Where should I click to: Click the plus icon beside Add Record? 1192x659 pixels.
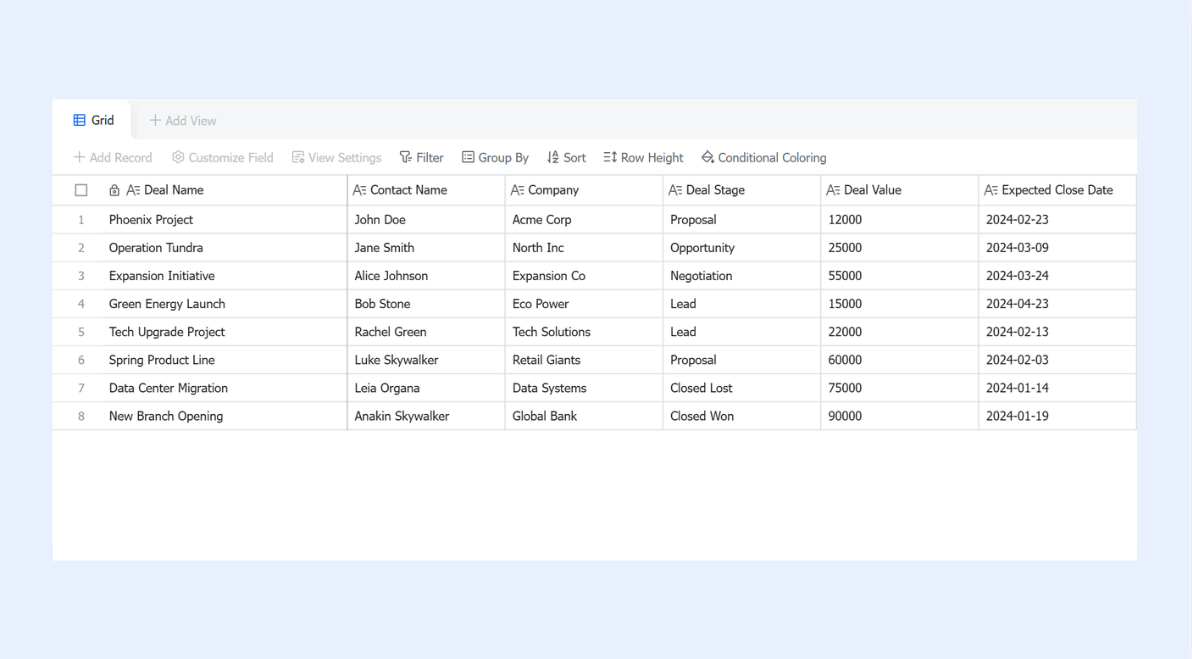point(79,157)
